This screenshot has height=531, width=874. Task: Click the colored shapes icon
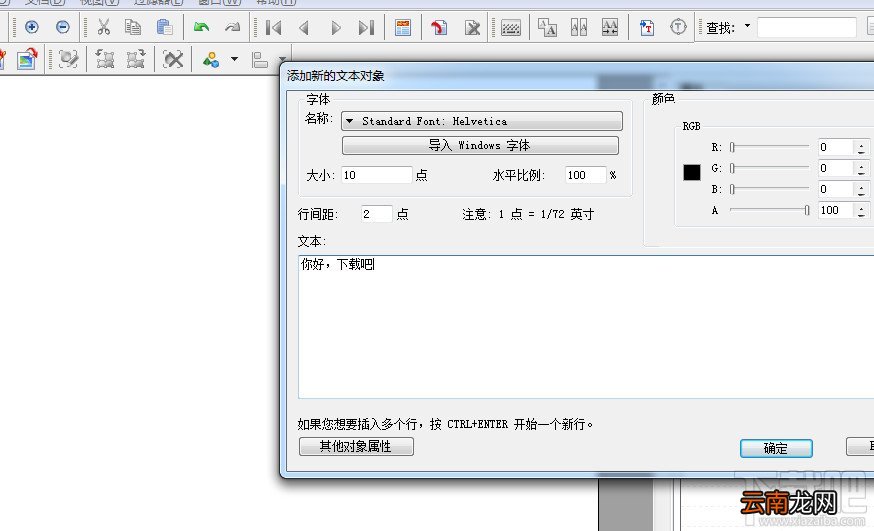[211, 59]
